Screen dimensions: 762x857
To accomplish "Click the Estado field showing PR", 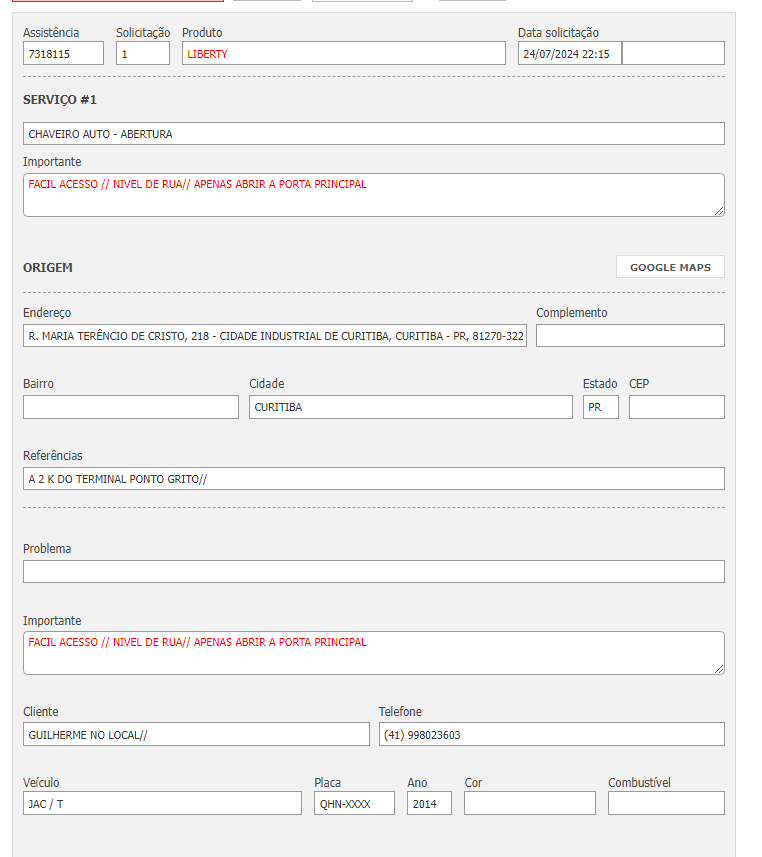I will (x=601, y=407).
